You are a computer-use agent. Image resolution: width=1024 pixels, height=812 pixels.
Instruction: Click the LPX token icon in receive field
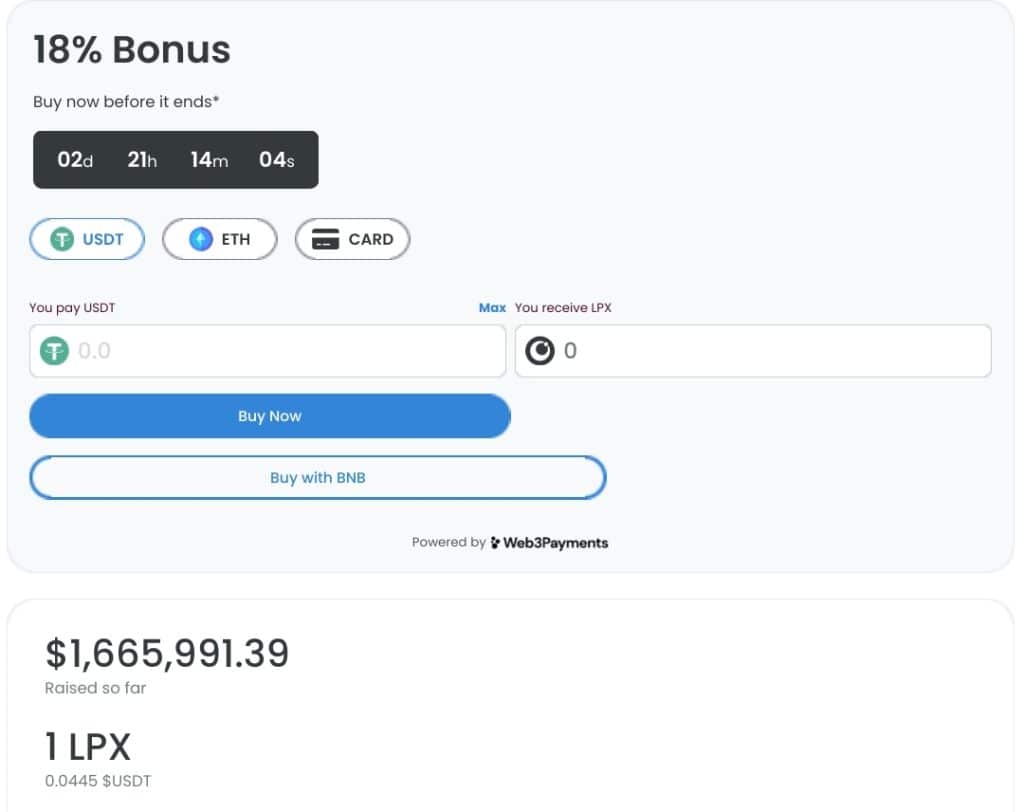540,351
